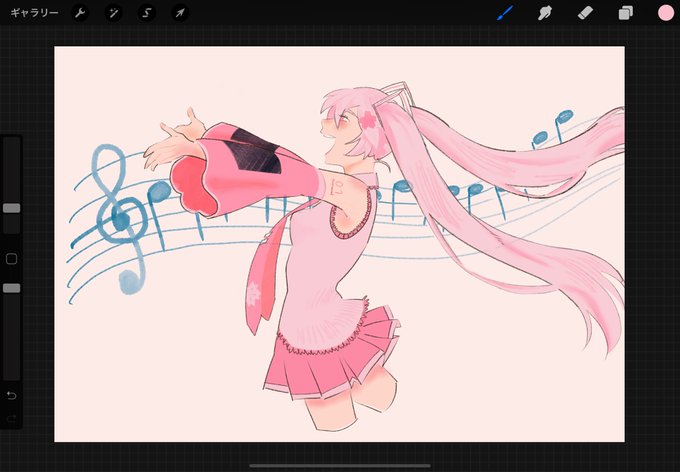Select the Smudge finger tool
The image size is (680, 472).
tap(545, 13)
